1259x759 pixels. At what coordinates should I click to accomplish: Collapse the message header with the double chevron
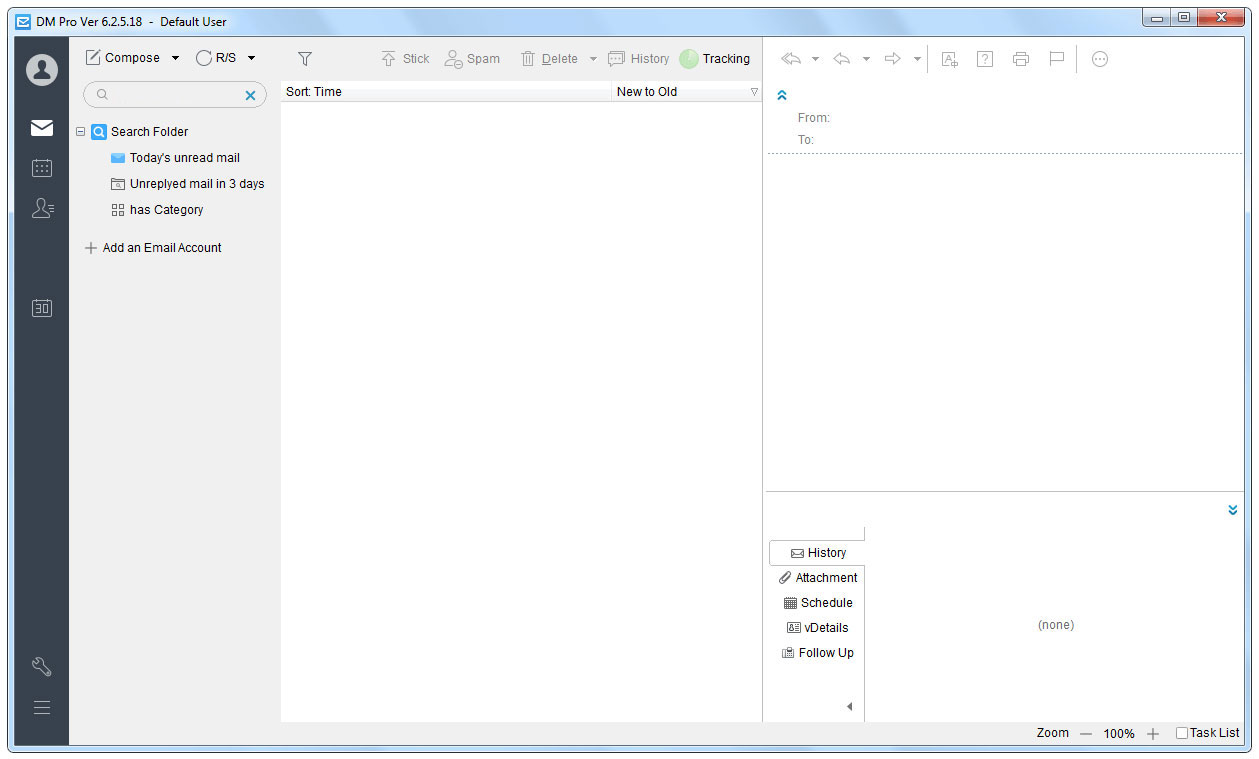(x=782, y=96)
